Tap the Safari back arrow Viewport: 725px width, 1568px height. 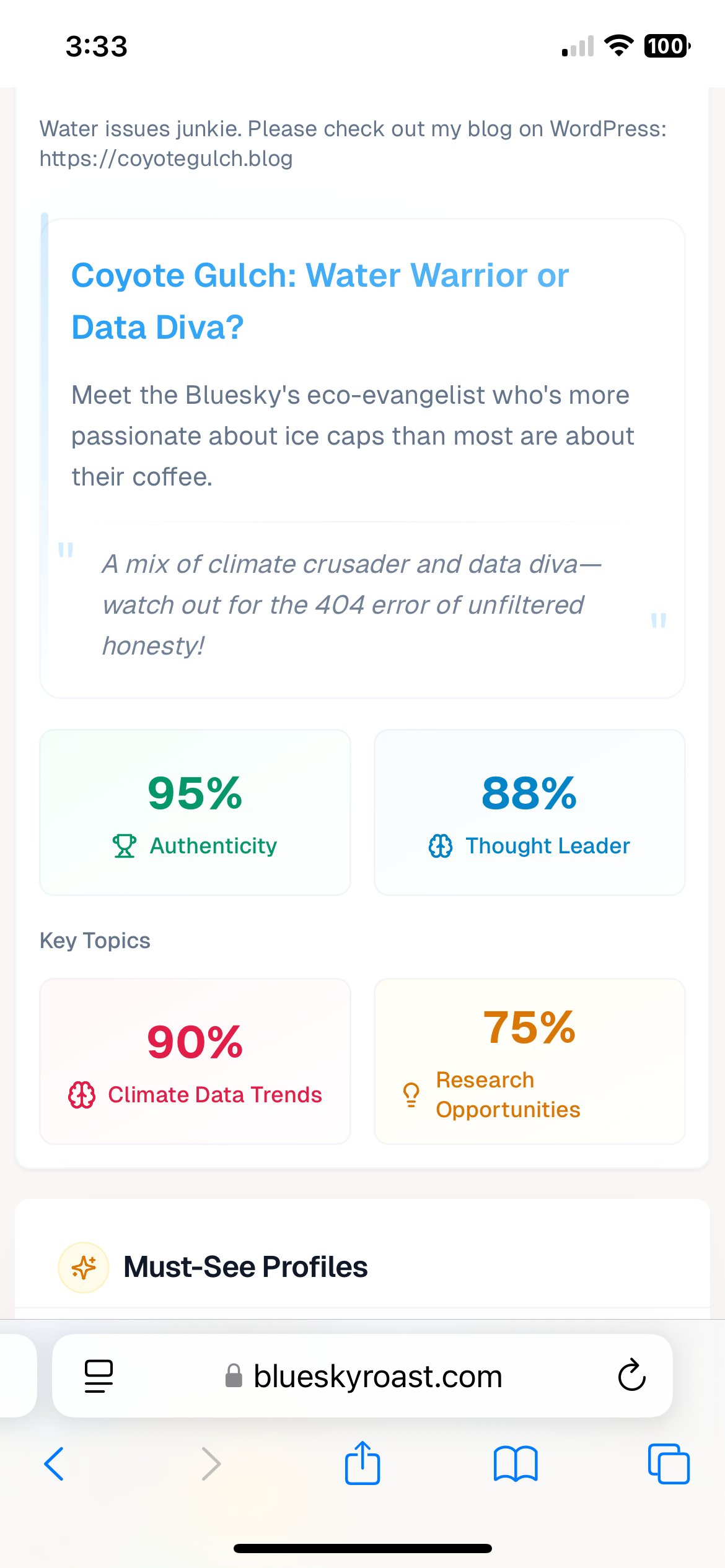[54, 1464]
